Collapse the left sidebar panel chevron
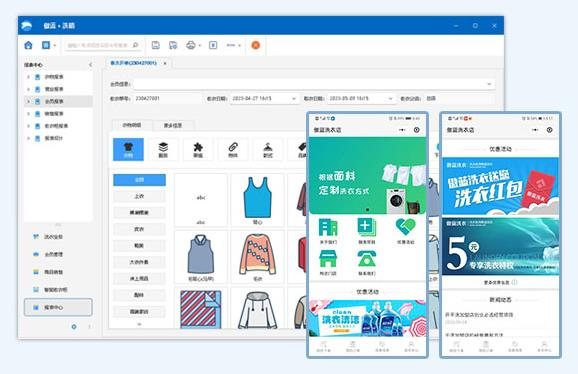Viewport: 578px width, 374px height. pos(91,65)
